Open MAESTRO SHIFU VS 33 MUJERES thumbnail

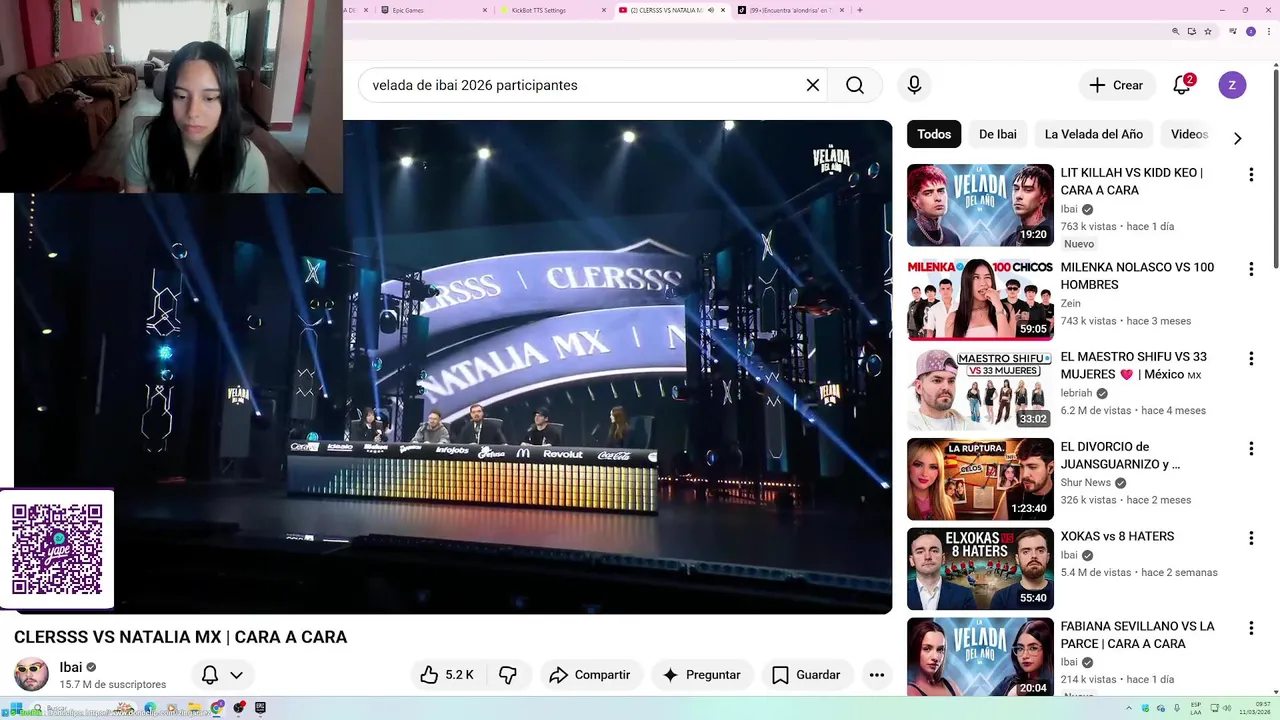980,390
